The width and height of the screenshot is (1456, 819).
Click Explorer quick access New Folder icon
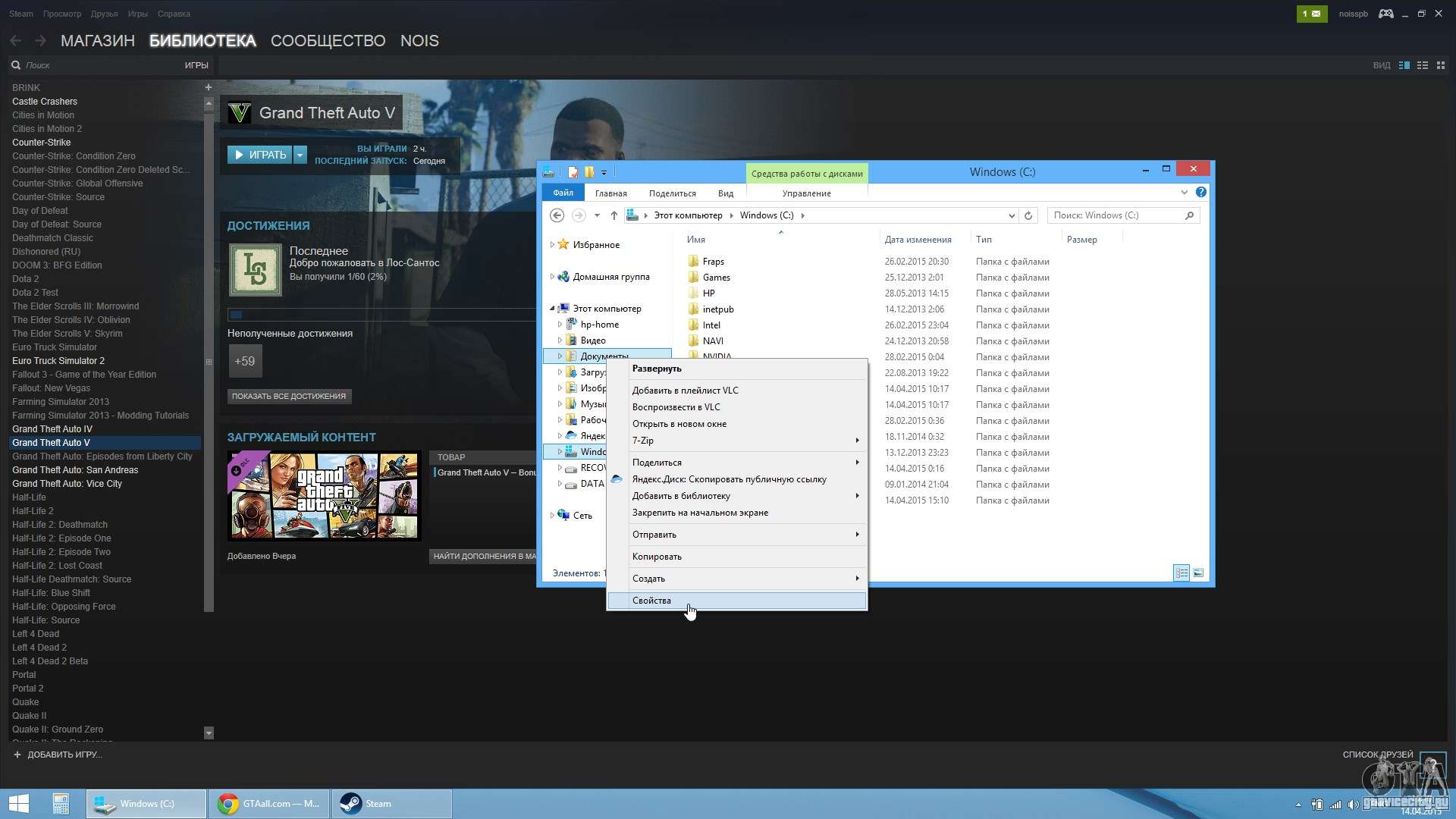pos(589,172)
